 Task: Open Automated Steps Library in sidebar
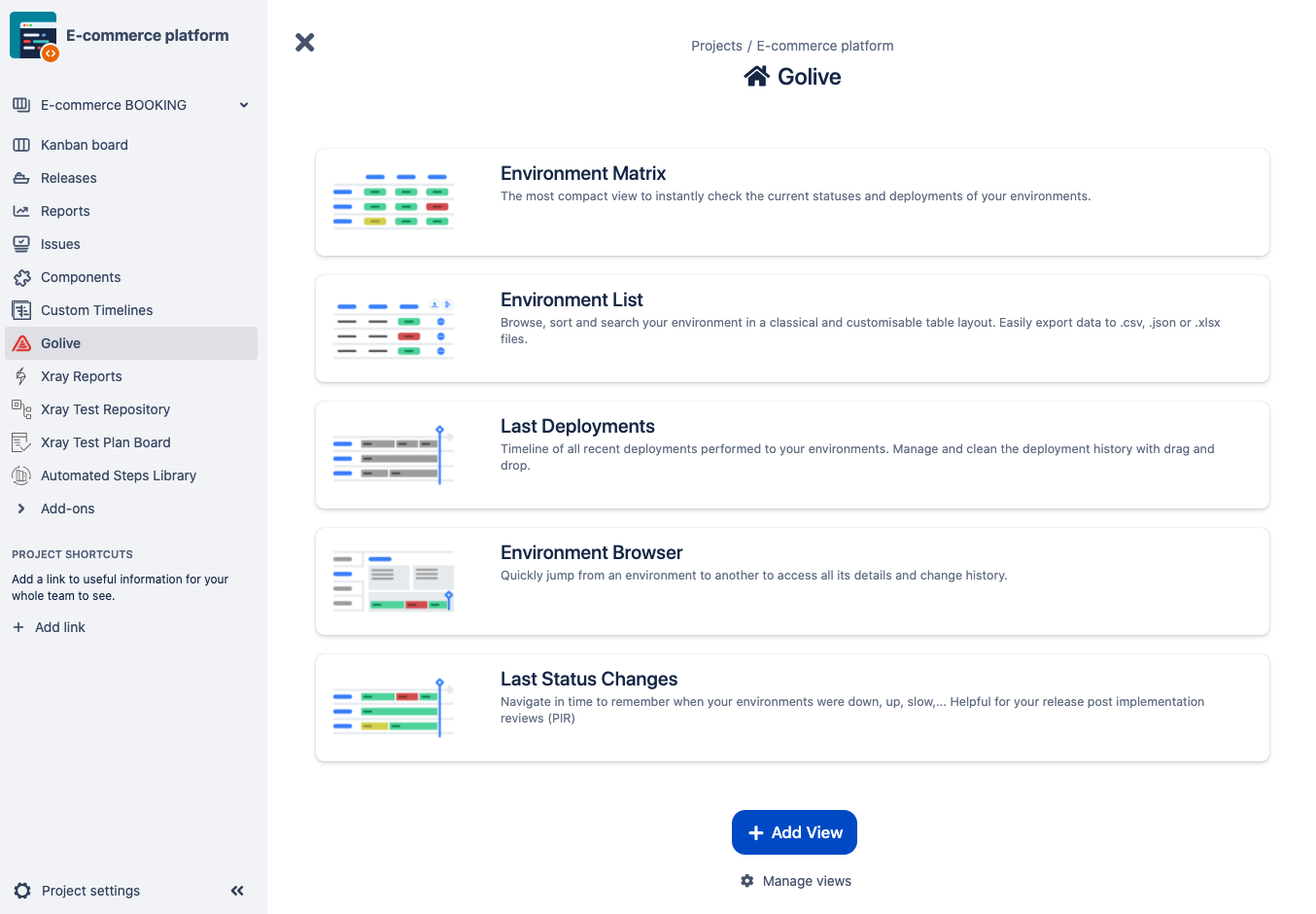tap(118, 475)
